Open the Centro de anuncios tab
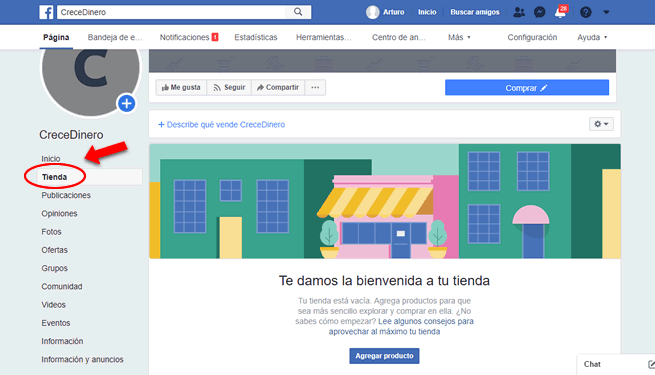Viewport: 655px width, 375px height. (x=399, y=37)
